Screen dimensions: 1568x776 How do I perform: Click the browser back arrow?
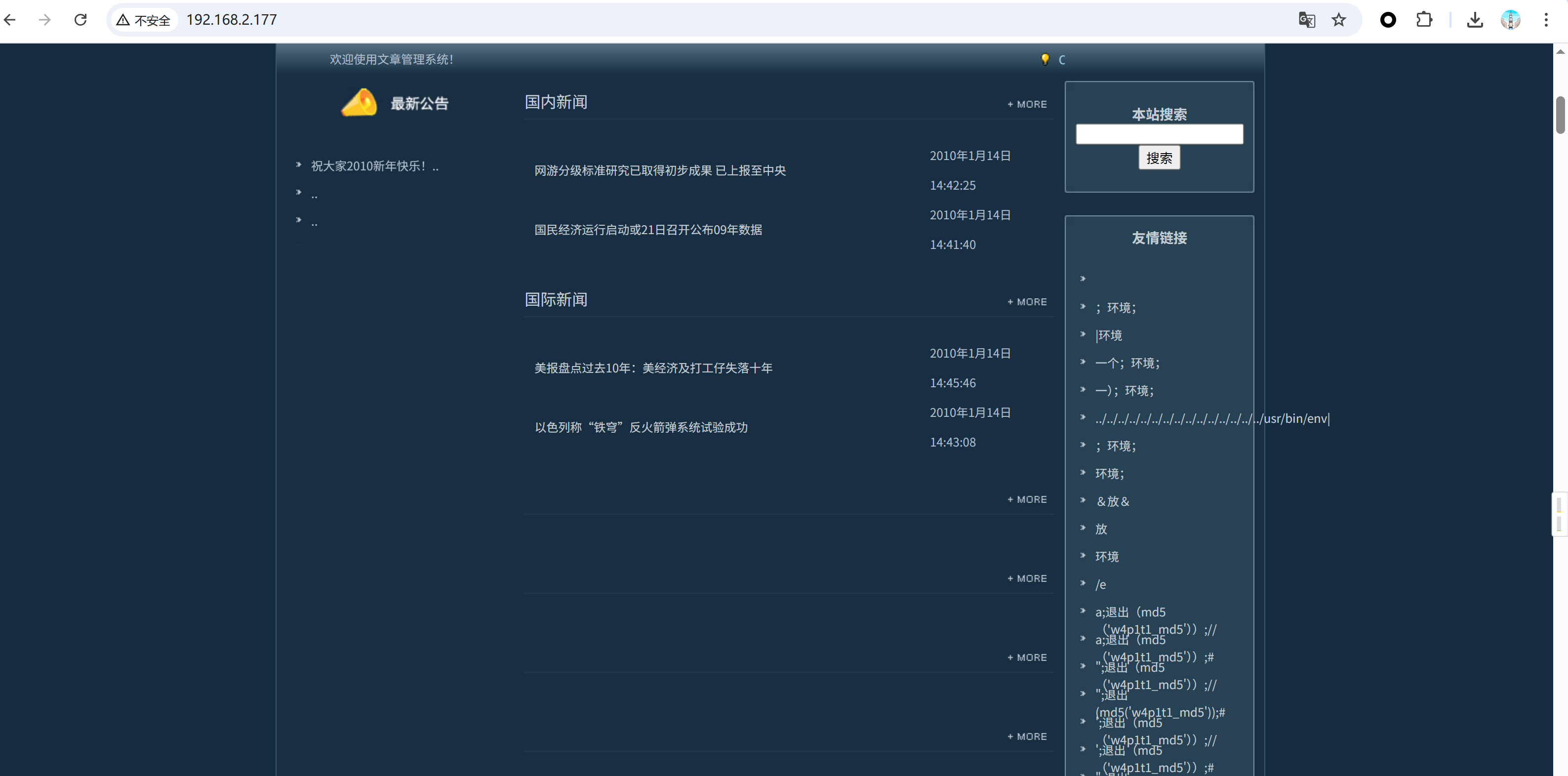coord(10,20)
